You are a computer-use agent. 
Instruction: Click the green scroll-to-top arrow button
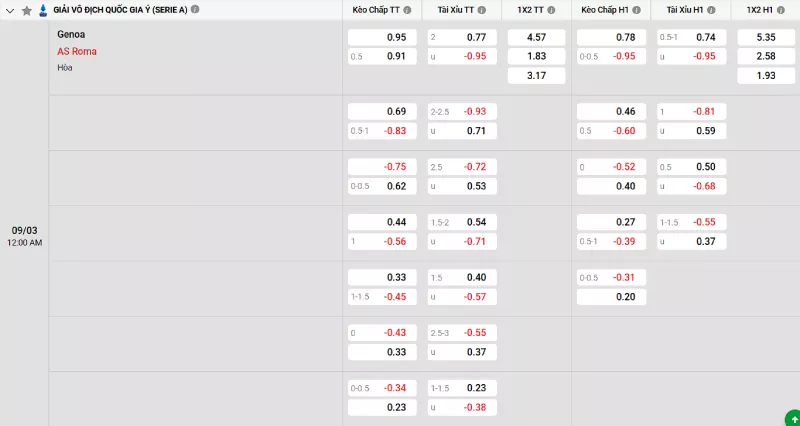click(792, 417)
